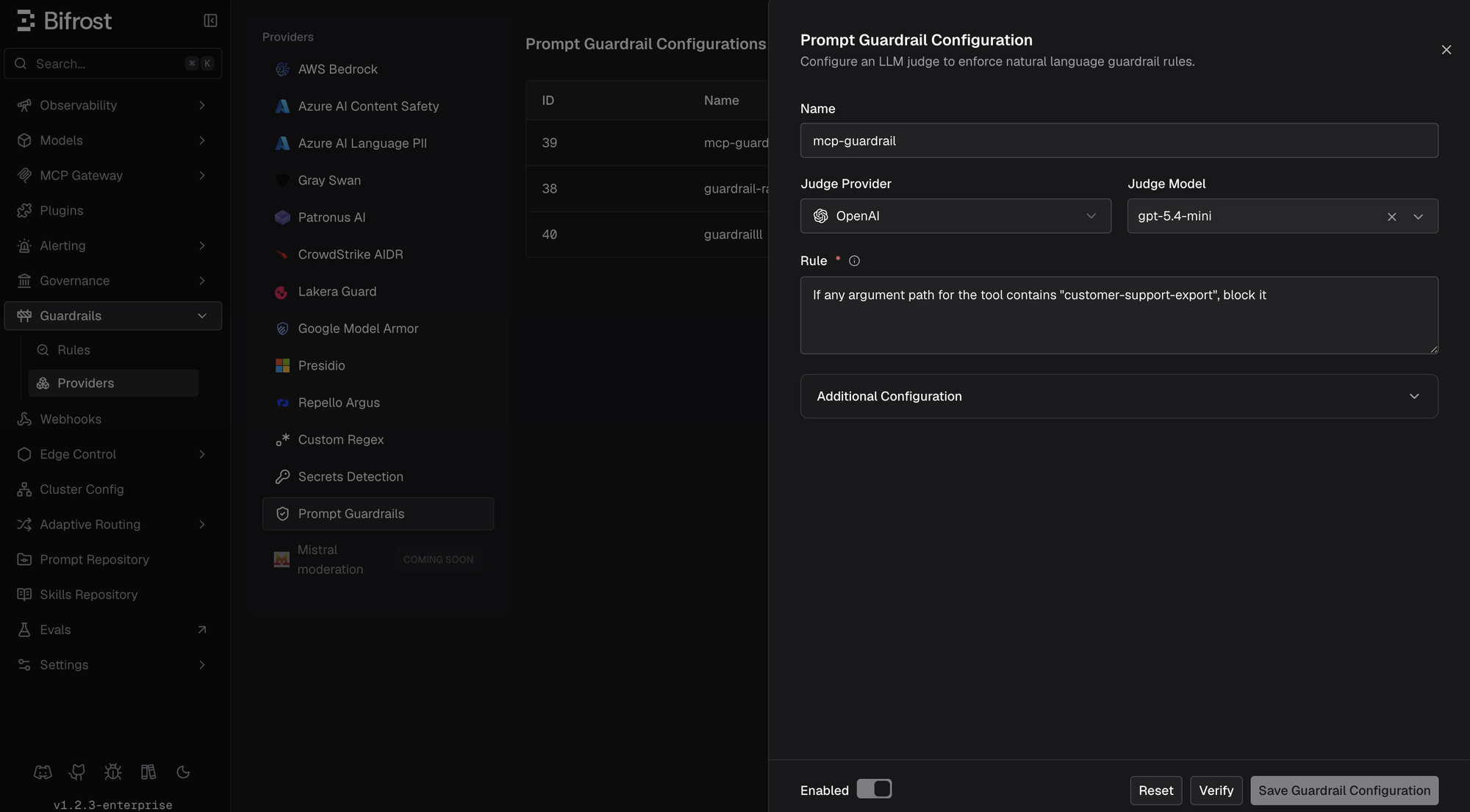Click the sidebar Search field
The image size is (1470, 812).
(x=112, y=63)
